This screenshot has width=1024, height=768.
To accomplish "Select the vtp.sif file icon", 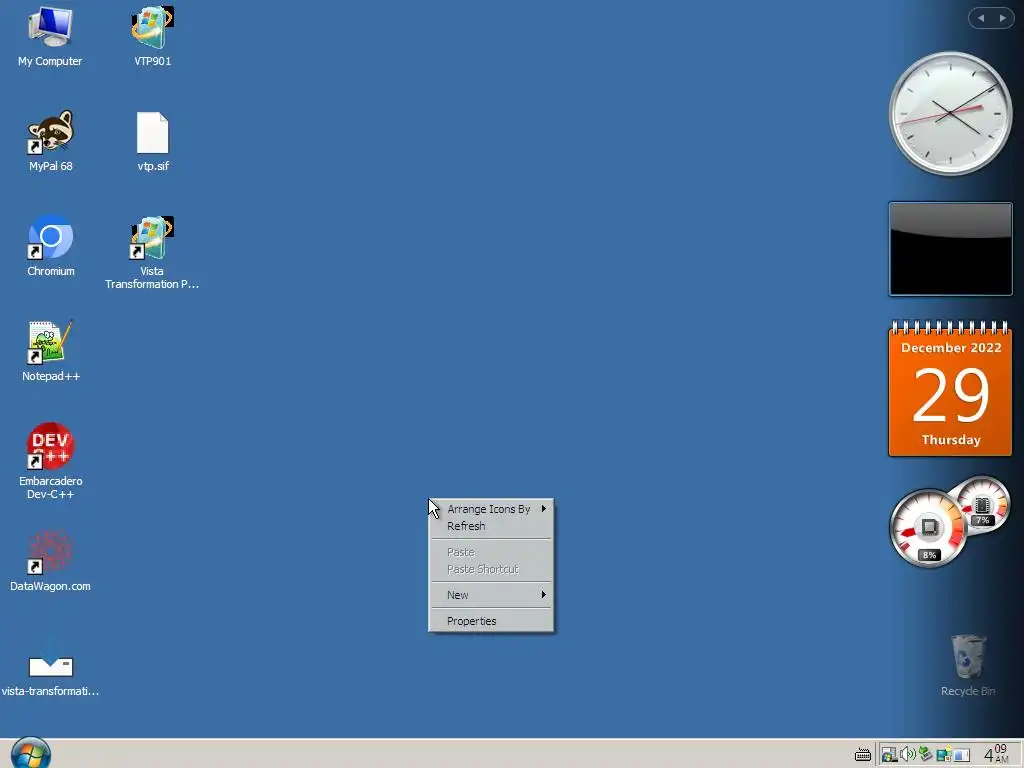I will tap(152, 141).
